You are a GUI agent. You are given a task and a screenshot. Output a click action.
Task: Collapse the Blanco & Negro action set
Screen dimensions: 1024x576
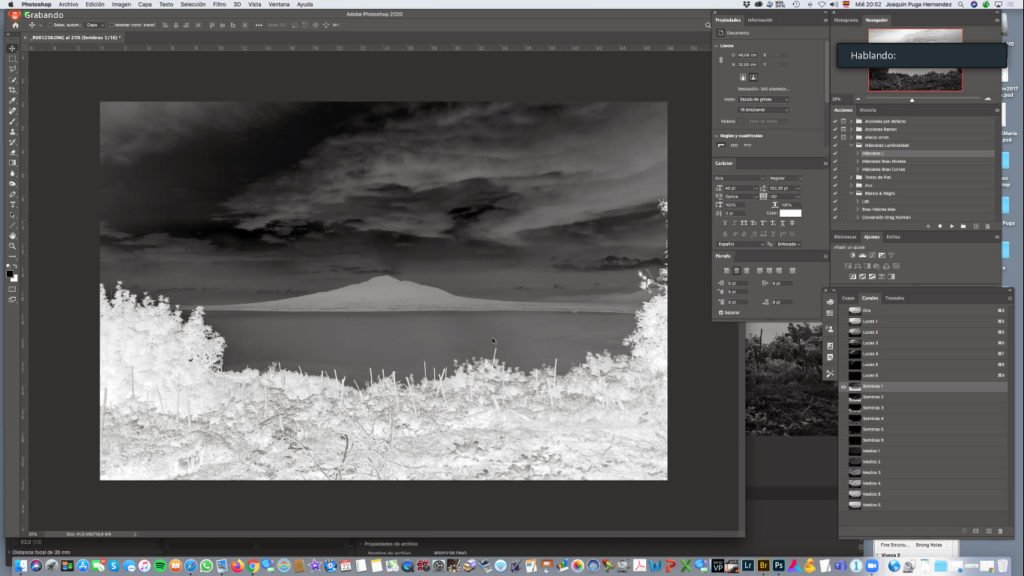tap(852, 193)
